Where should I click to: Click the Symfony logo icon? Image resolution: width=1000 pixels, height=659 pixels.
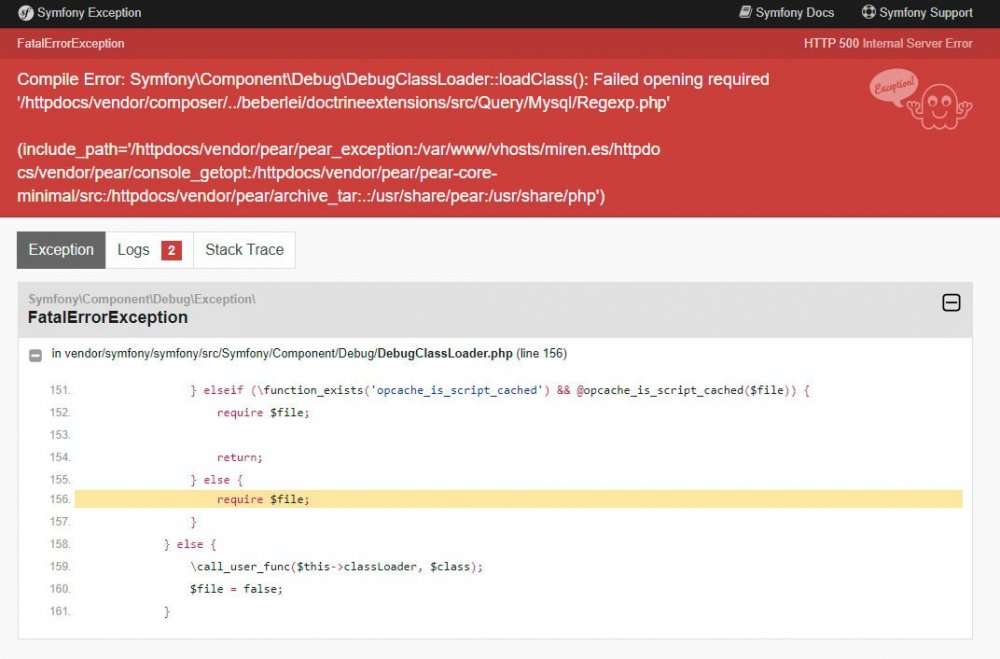[x=26, y=13]
